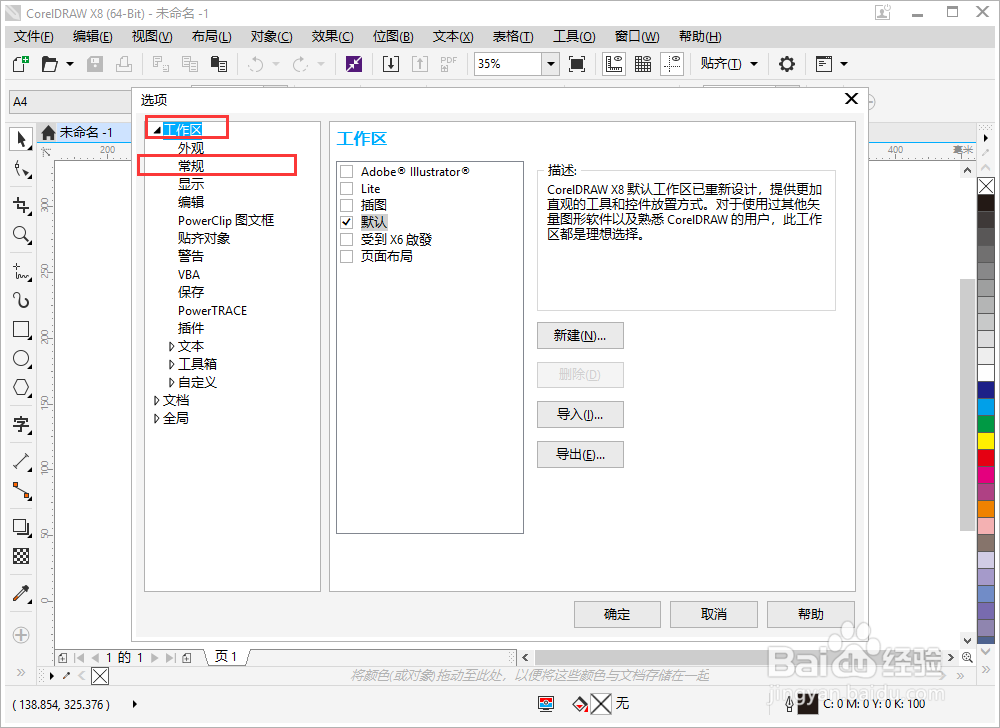Image resolution: width=1000 pixels, height=728 pixels.
Task: Expand the 全局 tree node
Action: (156, 418)
